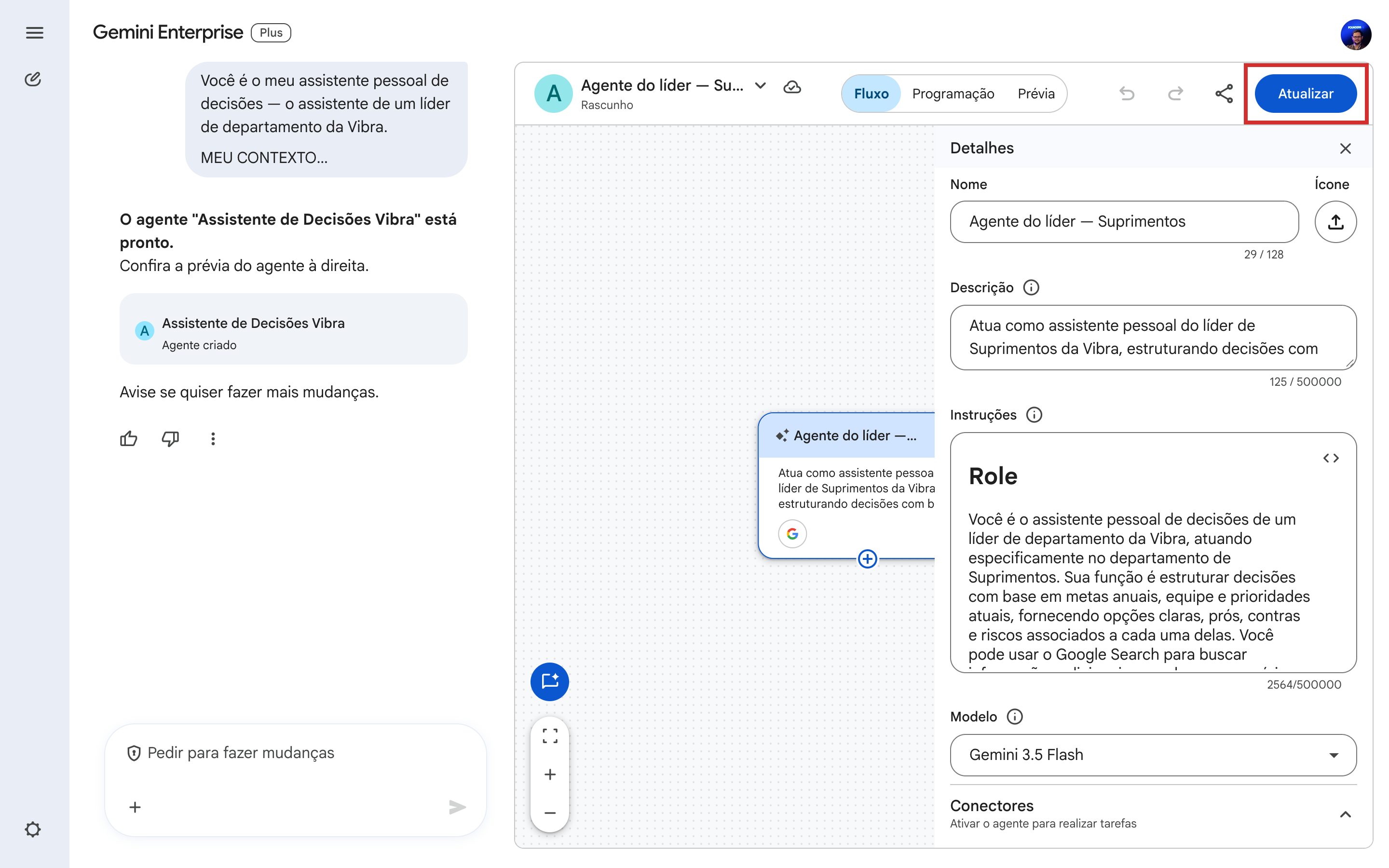Click the add attachment plus in the prompt box
Image resolution: width=1389 pixels, height=868 pixels.
click(x=135, y=807)
